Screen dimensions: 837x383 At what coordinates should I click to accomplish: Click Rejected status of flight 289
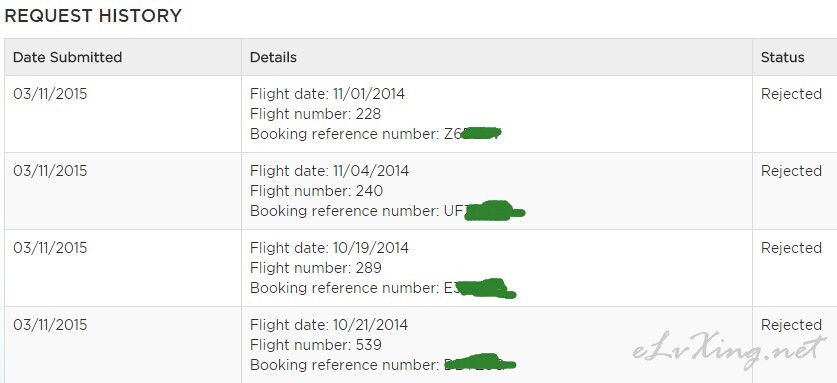791,248
